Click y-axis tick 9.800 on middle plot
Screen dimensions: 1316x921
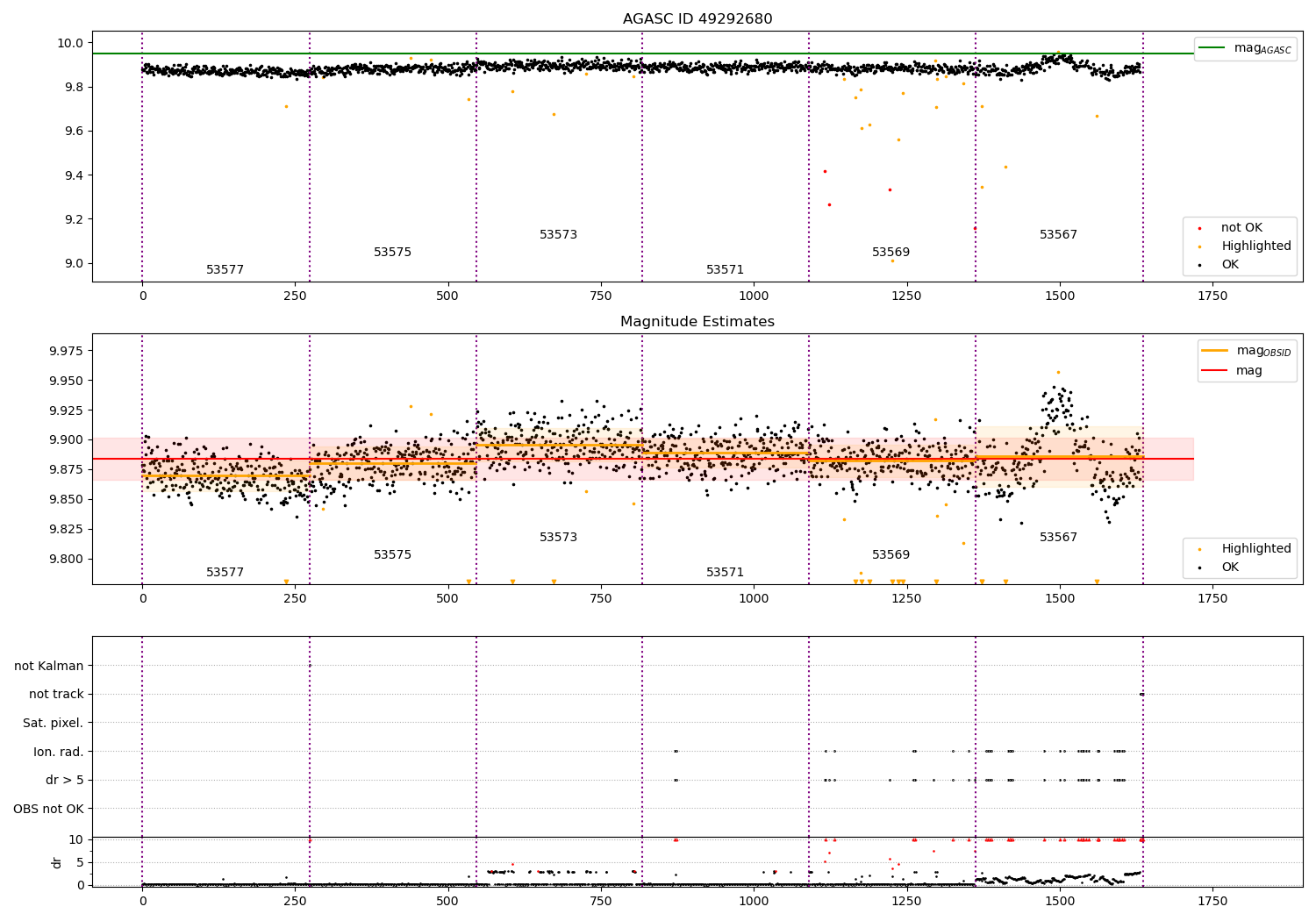click(x=67, y=559)
